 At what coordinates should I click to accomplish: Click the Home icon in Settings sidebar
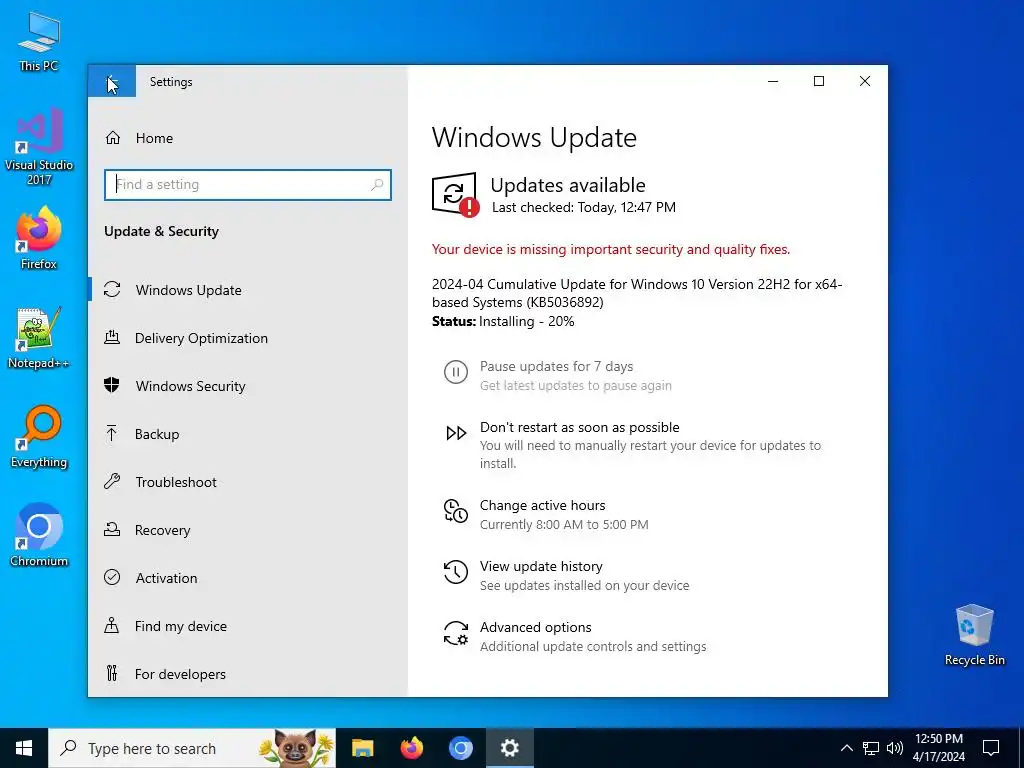[x=113, y=138]
